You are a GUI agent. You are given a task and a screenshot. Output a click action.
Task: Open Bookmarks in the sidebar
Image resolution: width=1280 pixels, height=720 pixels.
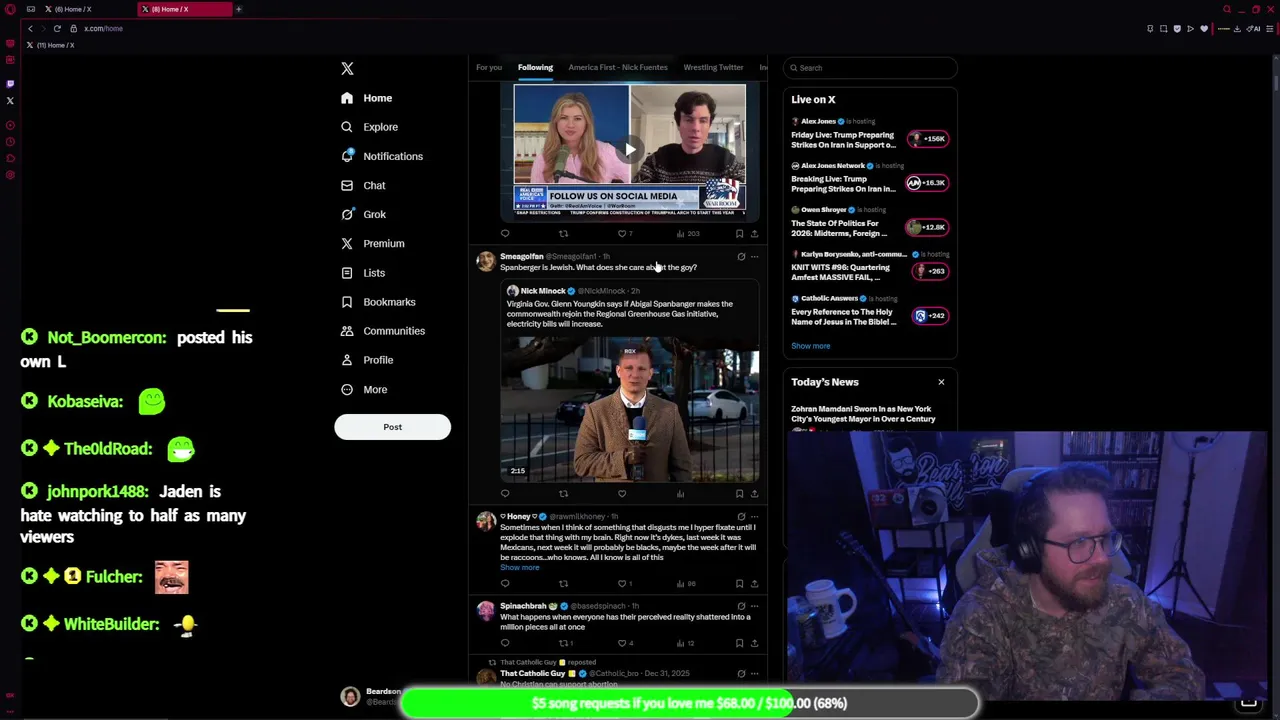tap(377, 301)
